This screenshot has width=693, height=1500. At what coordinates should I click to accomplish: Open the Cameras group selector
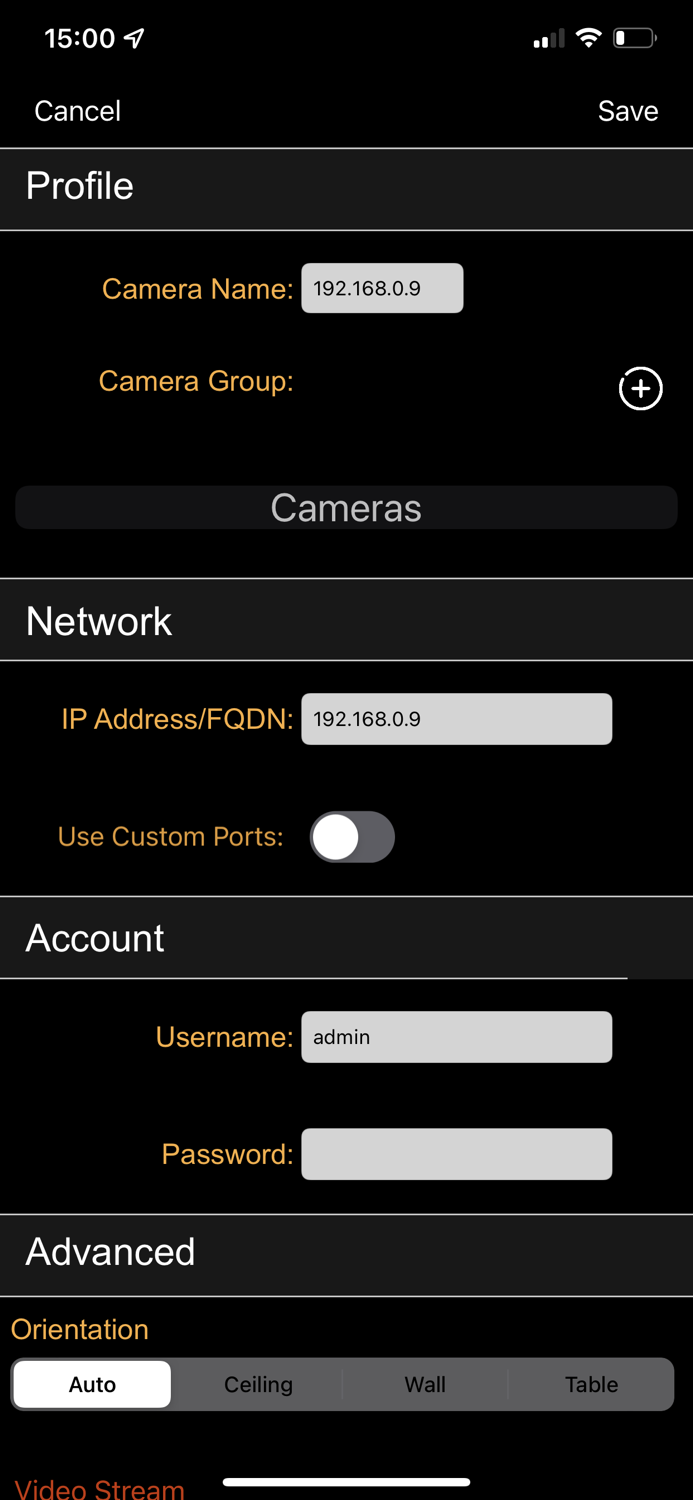(346, 507)
